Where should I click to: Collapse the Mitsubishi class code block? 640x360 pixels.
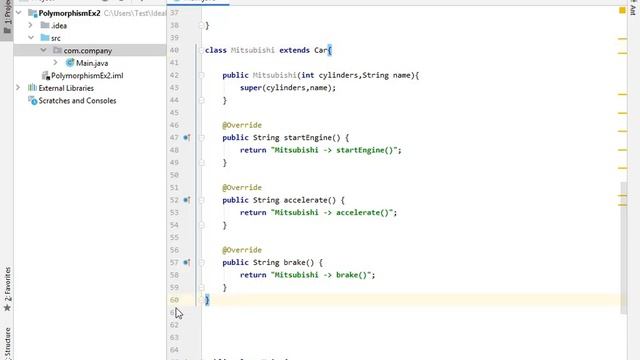coord(201,50)
